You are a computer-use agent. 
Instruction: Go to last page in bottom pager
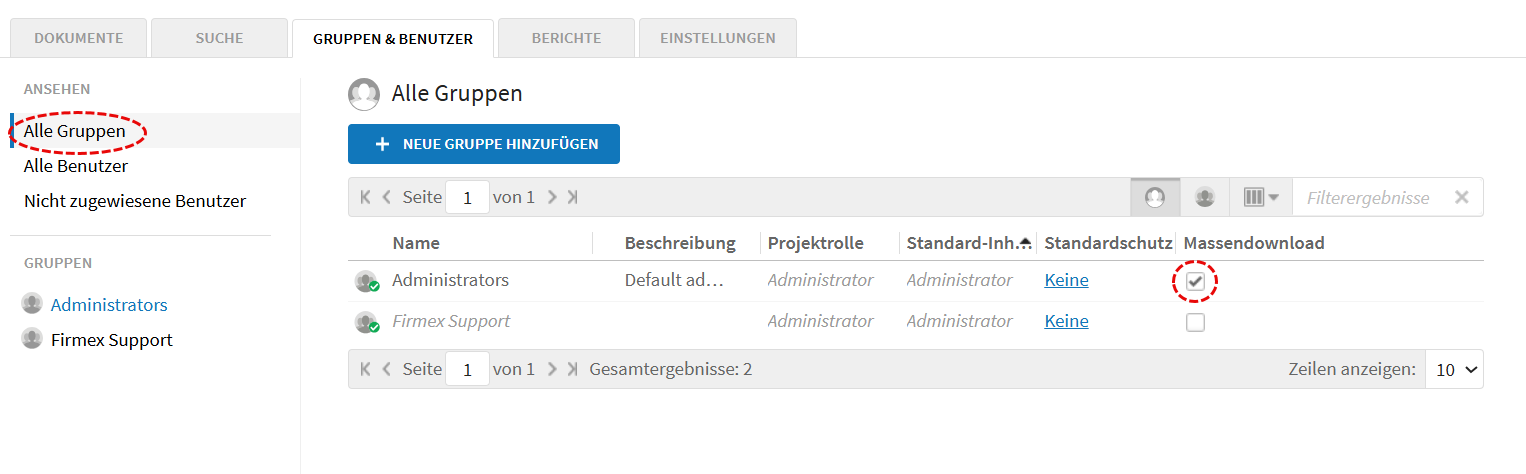tap(572, 369)
